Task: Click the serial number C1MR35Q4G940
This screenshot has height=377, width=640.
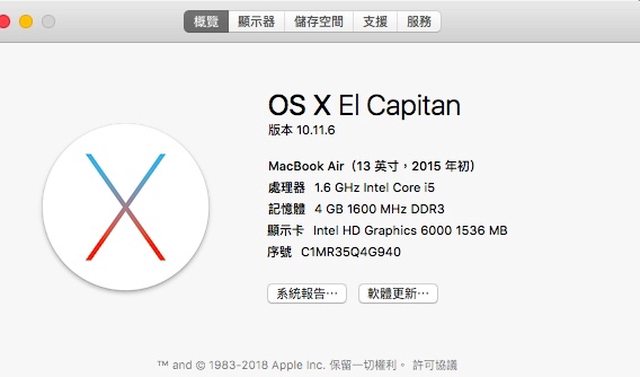Action: 351,252
